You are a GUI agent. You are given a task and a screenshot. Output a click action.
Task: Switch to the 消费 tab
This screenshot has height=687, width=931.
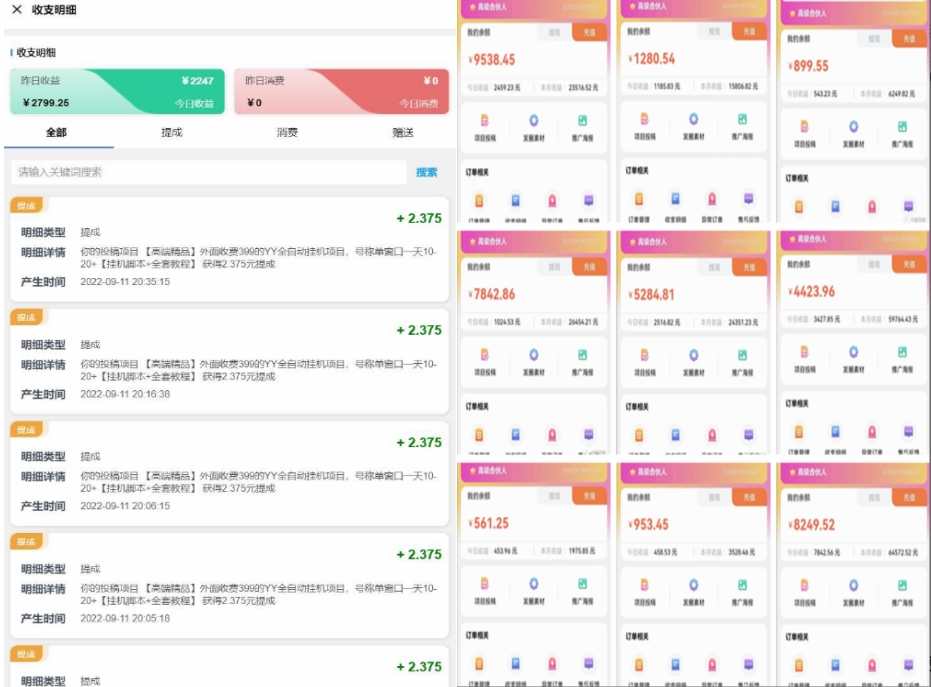[x=287, y=132]
